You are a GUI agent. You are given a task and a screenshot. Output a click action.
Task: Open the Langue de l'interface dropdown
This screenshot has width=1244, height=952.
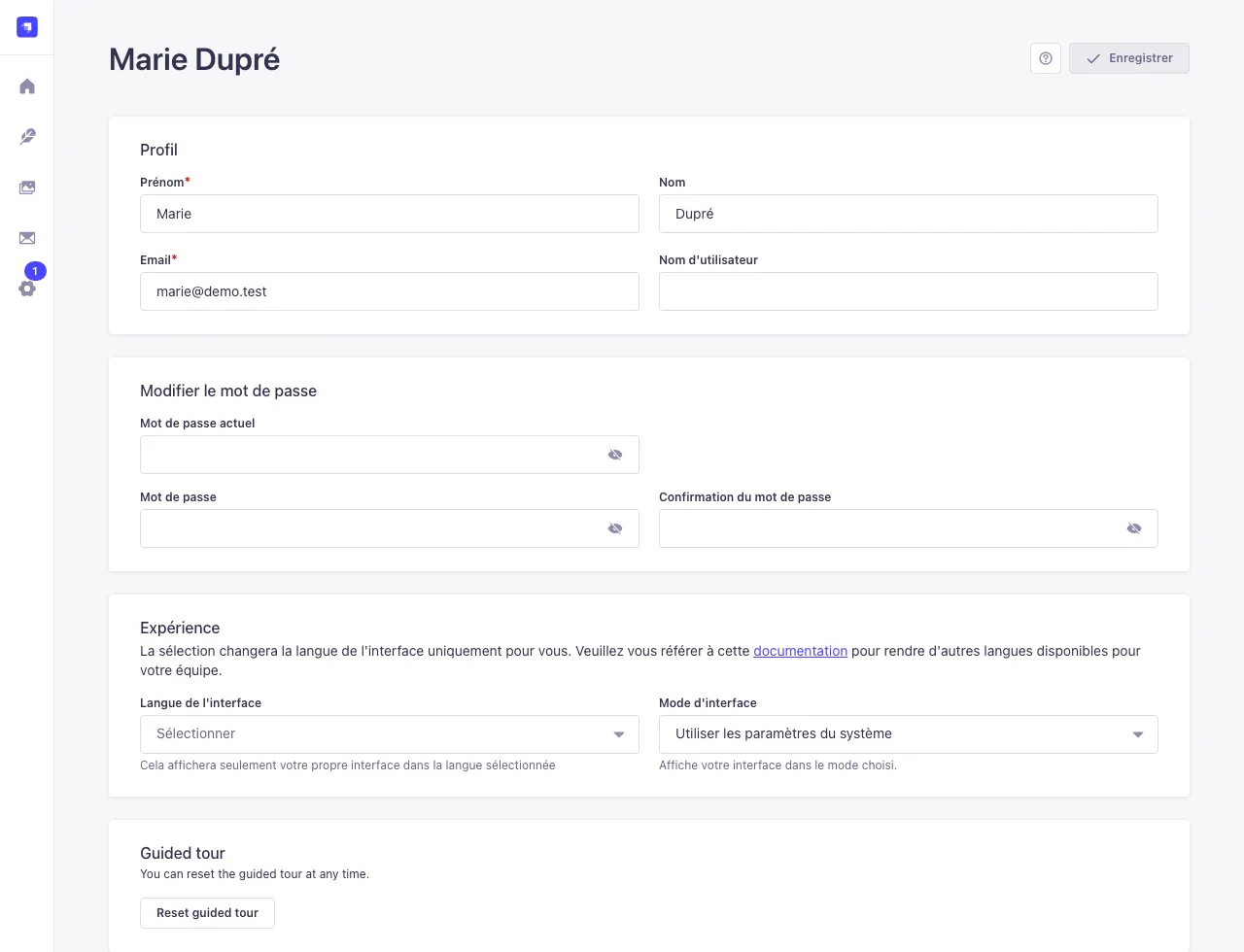pos(390,734)
